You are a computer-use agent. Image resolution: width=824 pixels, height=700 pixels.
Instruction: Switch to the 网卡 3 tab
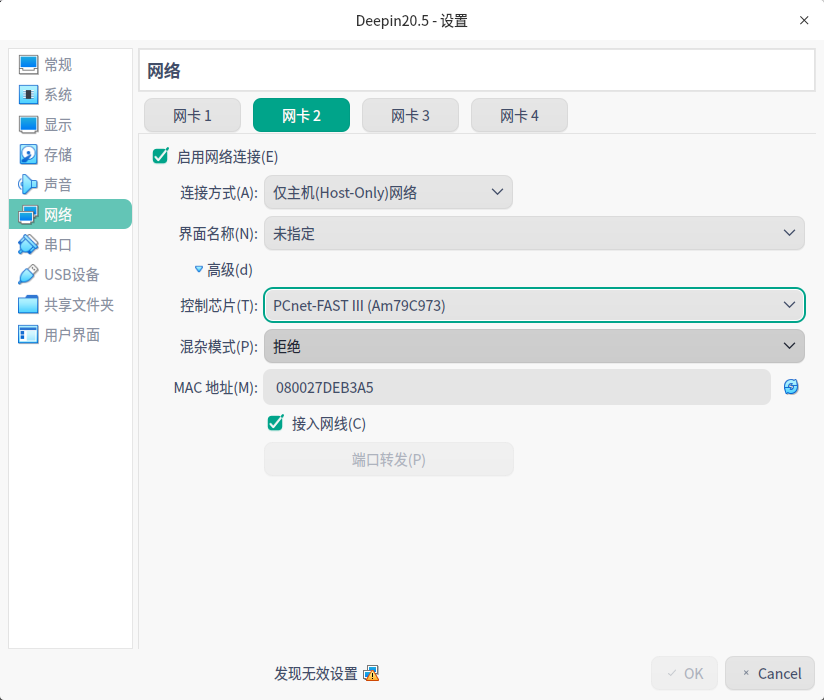pyautogui.click(x=410, y=115)
